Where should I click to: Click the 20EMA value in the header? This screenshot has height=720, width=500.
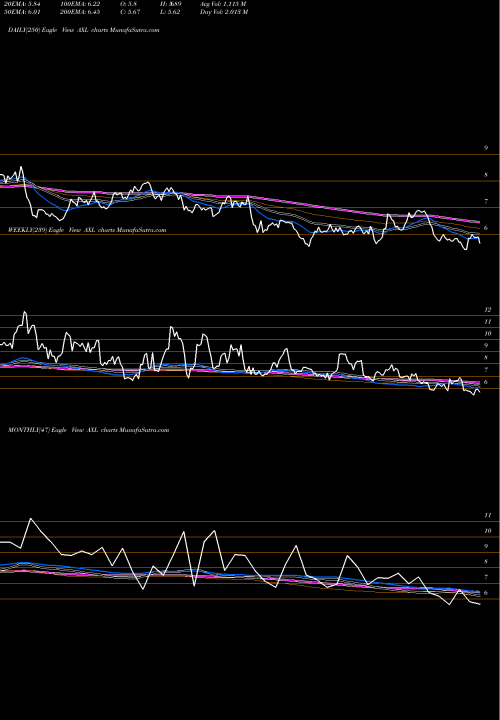click(x=24, y=4)
